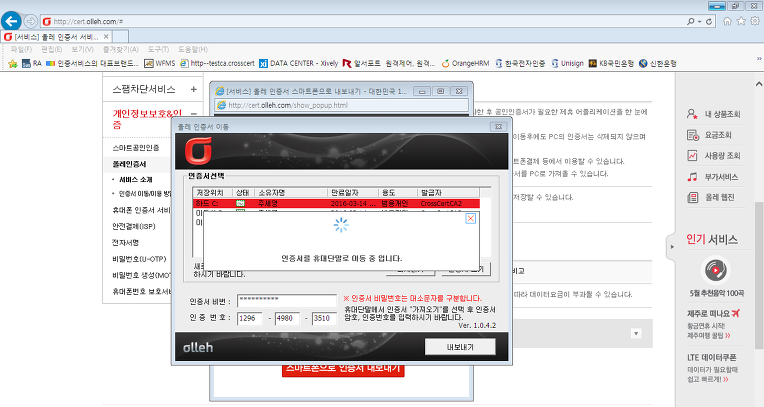Collapse the 개인정보보호&인증 section

click(193, 114)
